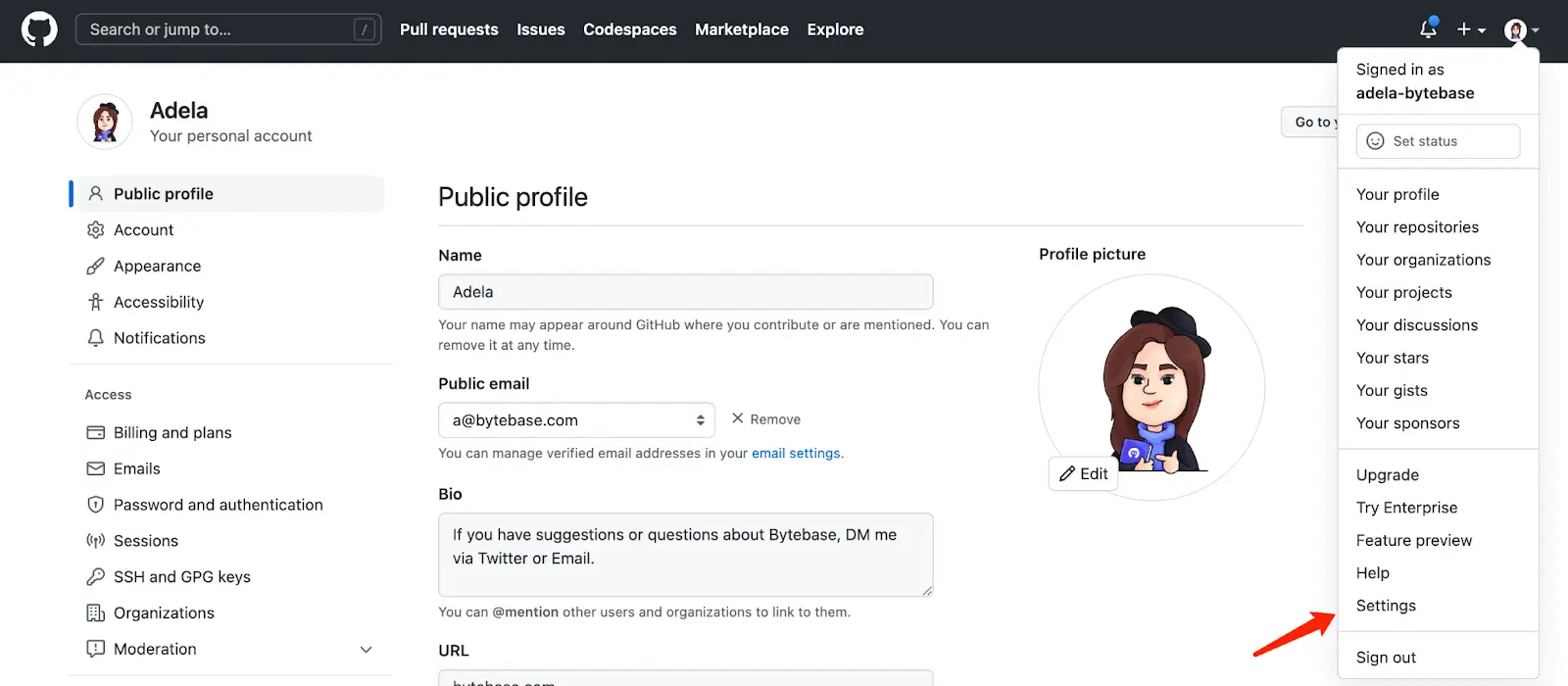1568x686 pixels.
Task: Click the Sessions broadcast icon
Action: coord(95,540)
